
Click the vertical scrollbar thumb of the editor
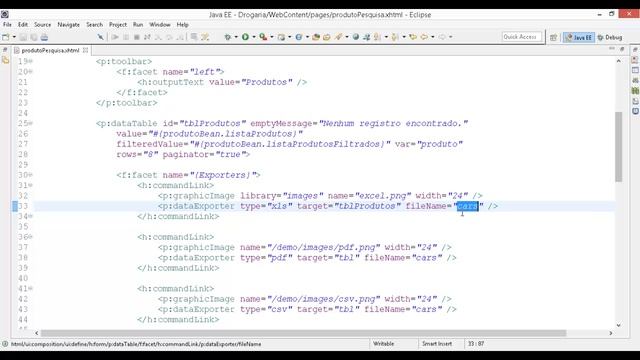619,146
